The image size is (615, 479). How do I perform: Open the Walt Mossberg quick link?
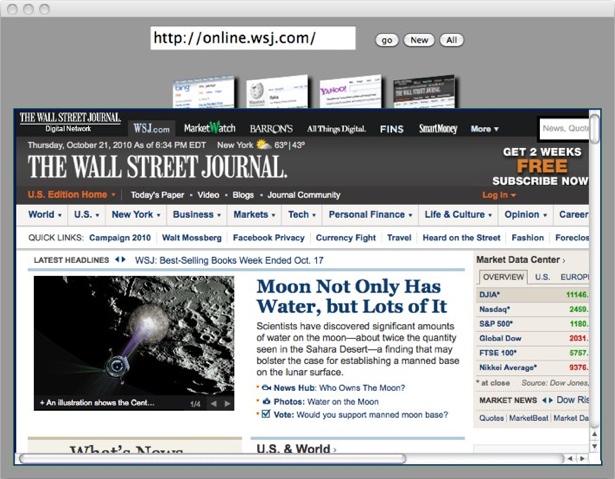(192, 238)
